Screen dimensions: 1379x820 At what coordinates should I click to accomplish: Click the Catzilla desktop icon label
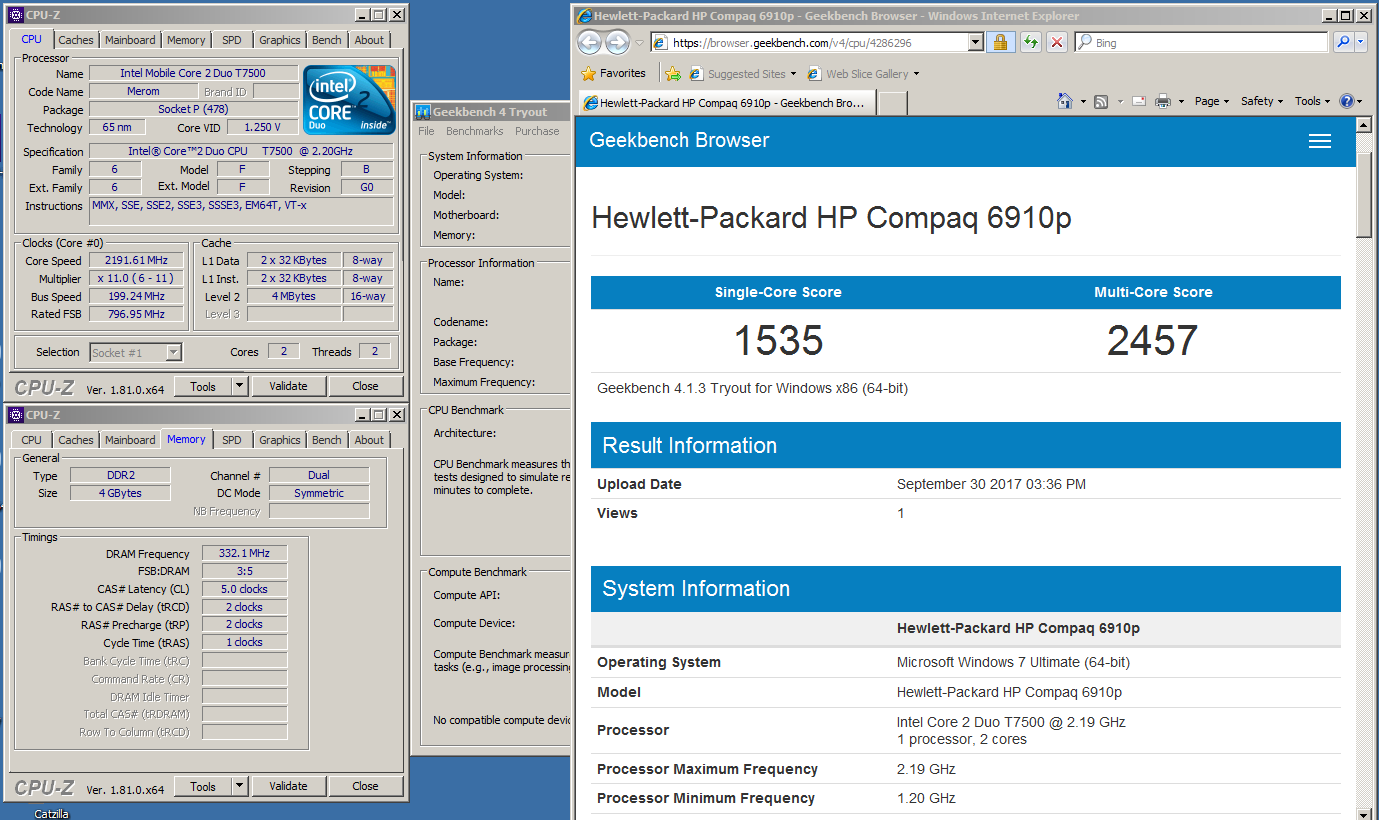(50, 814)
